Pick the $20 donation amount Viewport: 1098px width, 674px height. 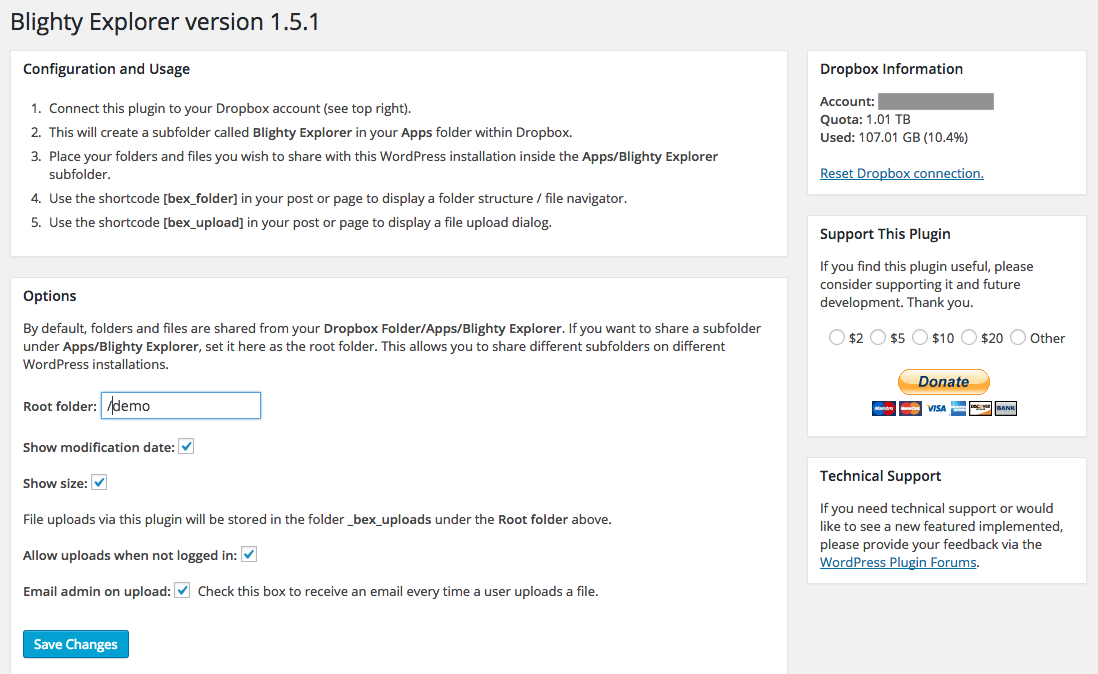(969, 337)
